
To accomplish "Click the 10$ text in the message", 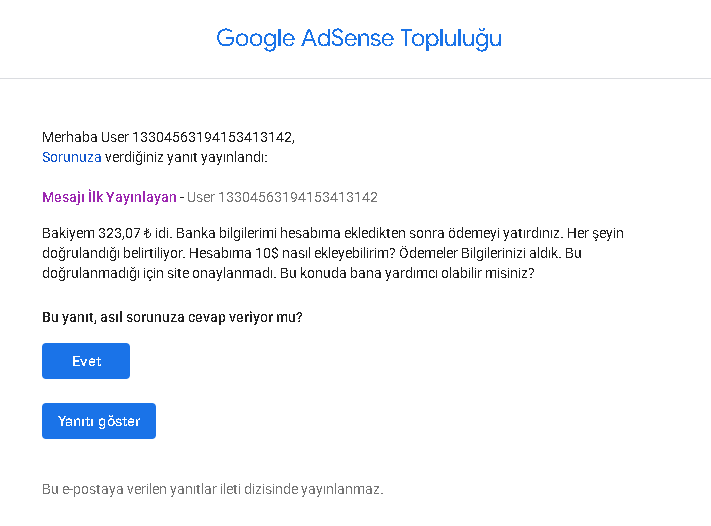I will click(267, 253).
